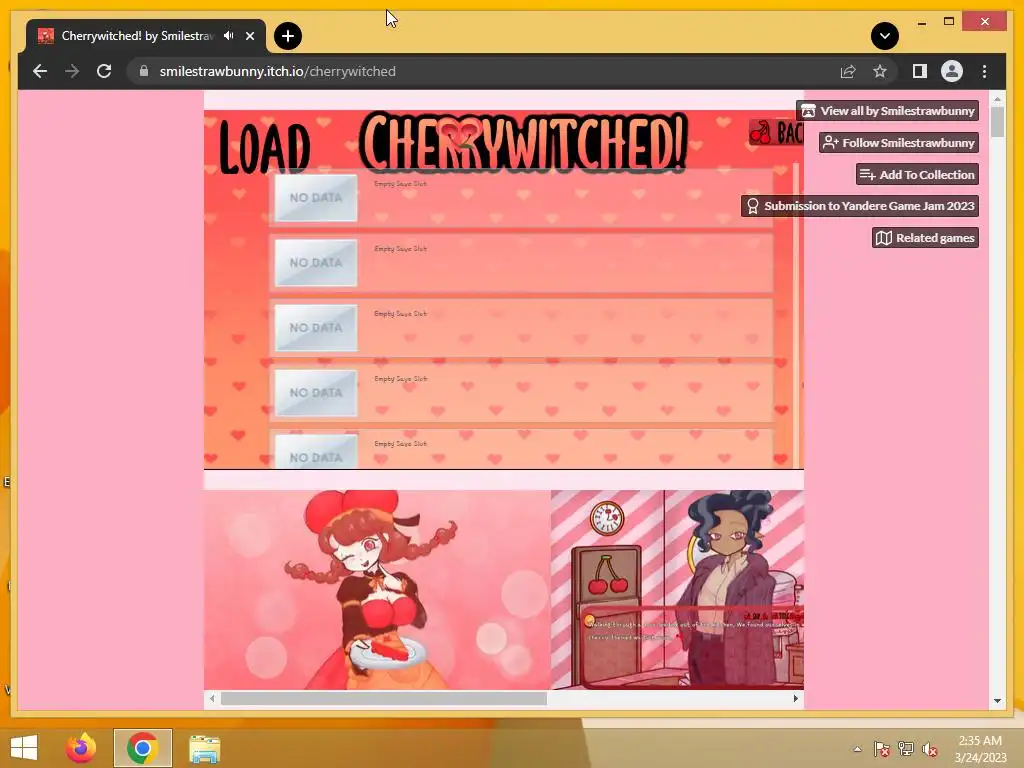Open Submission to Yandere Game Jam 2023
Viewport: 1024px width, 768px height.
pyautogui.click(x=860, y=206)
